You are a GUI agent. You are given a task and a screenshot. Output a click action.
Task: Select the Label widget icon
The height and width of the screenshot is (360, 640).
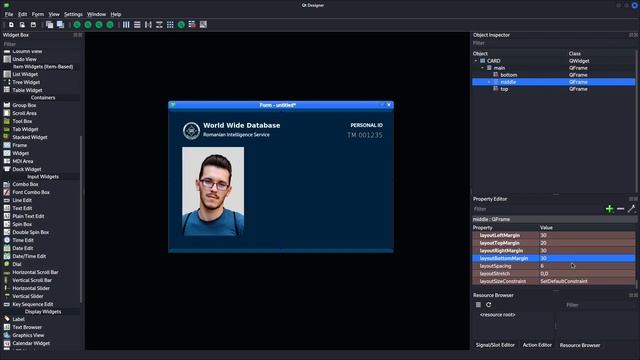7,319
